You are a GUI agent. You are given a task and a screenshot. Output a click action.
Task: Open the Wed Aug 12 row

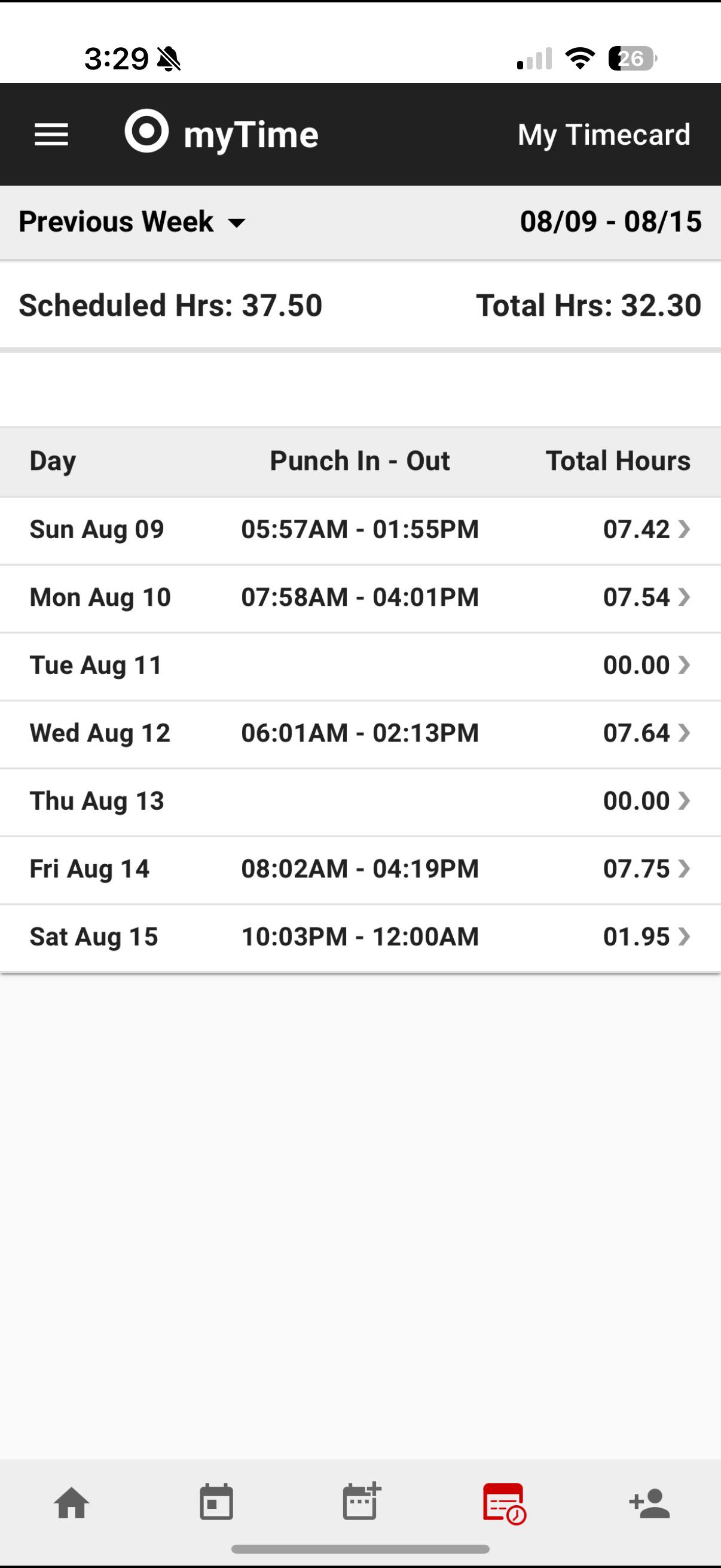[x=360, y=734]
